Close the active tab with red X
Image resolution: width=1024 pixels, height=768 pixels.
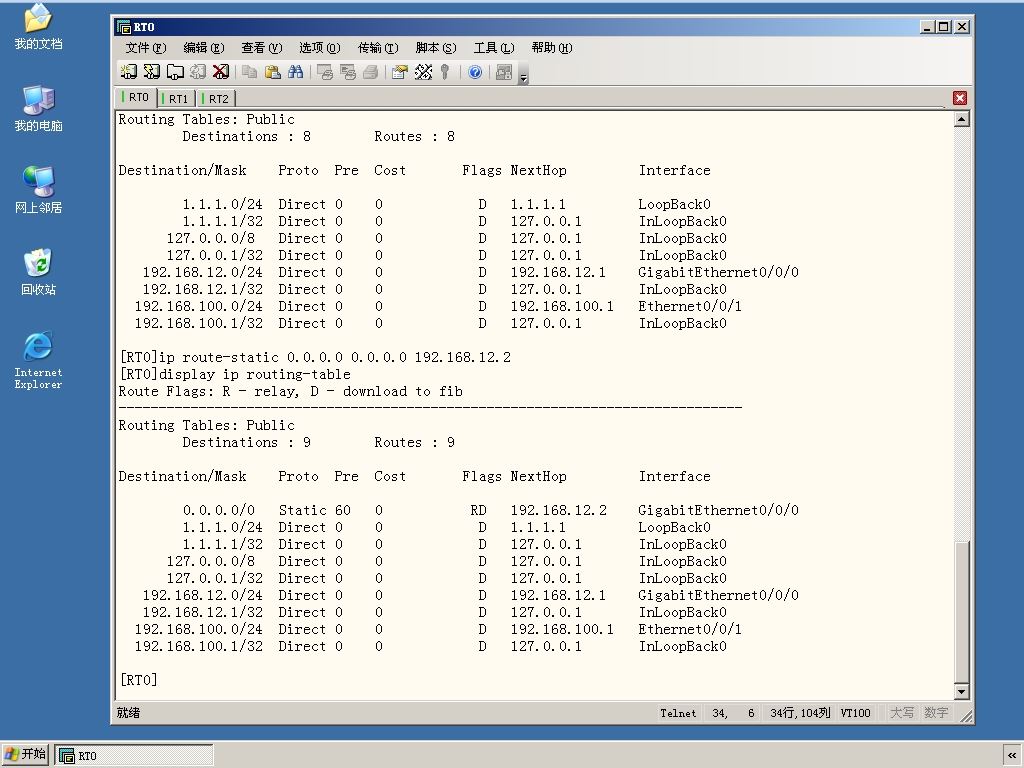point(959,98)
